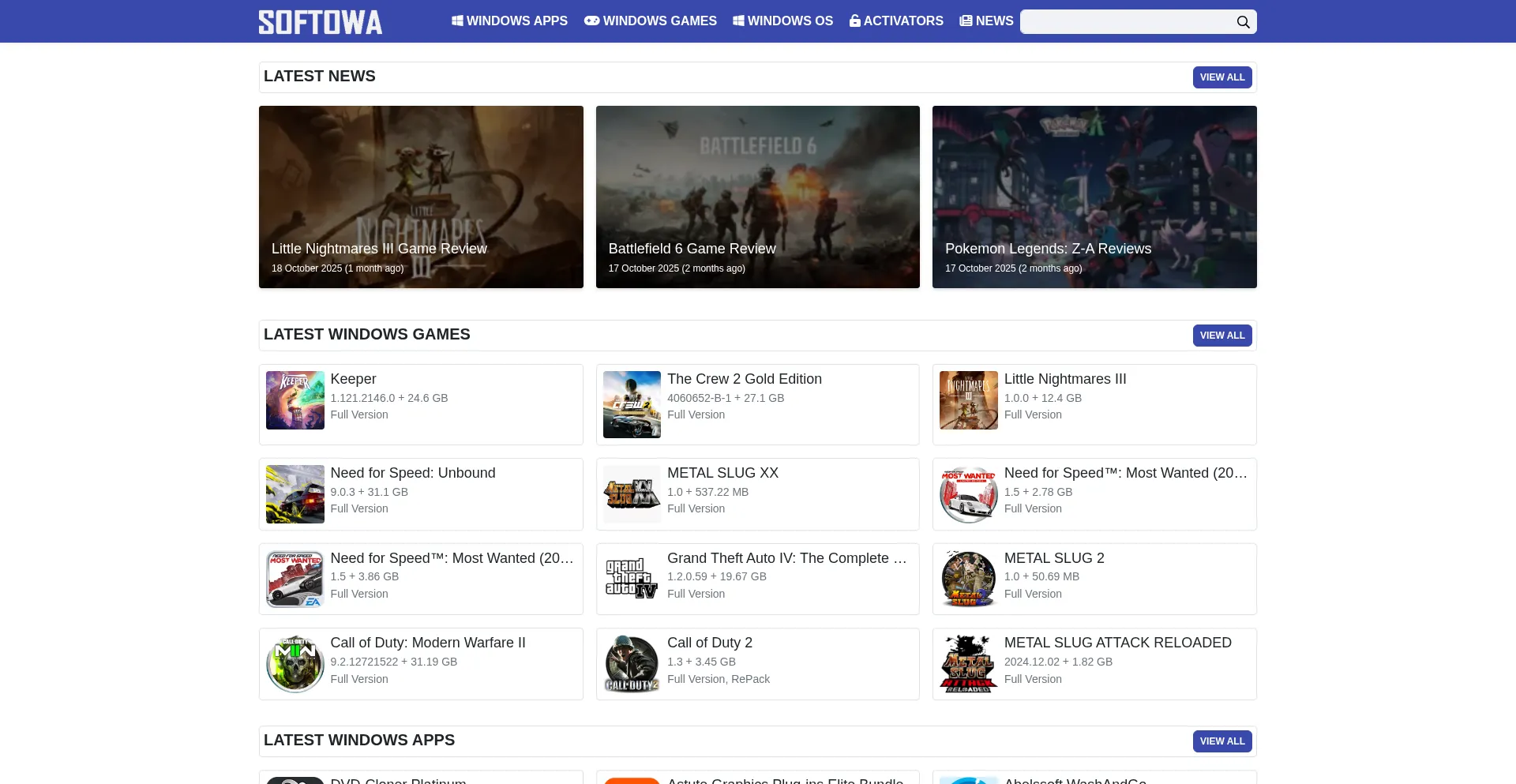Viewport: 1516px width, 784px height.
Task: Focus the search text field
Action: click(1125, 22)
